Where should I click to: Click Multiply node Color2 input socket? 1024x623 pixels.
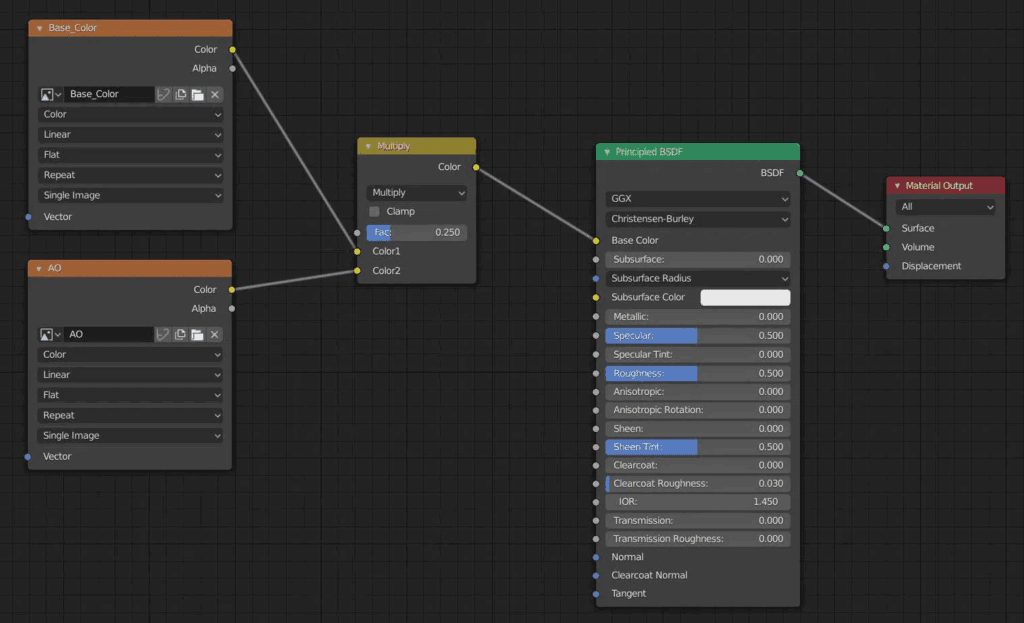[x=357, y=270]
